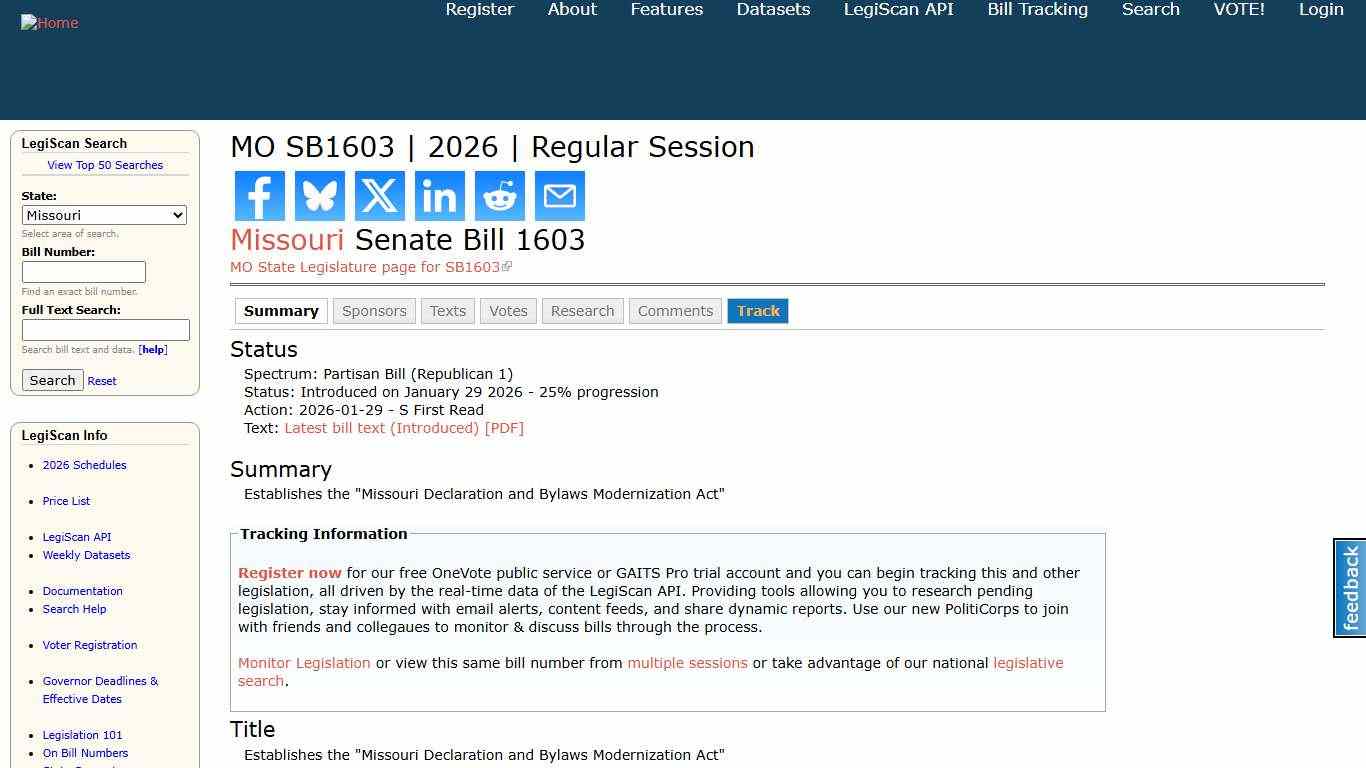Open the Bill Tracking menu
Viewport: 1366px width, 768px height.
point(1037,10)
